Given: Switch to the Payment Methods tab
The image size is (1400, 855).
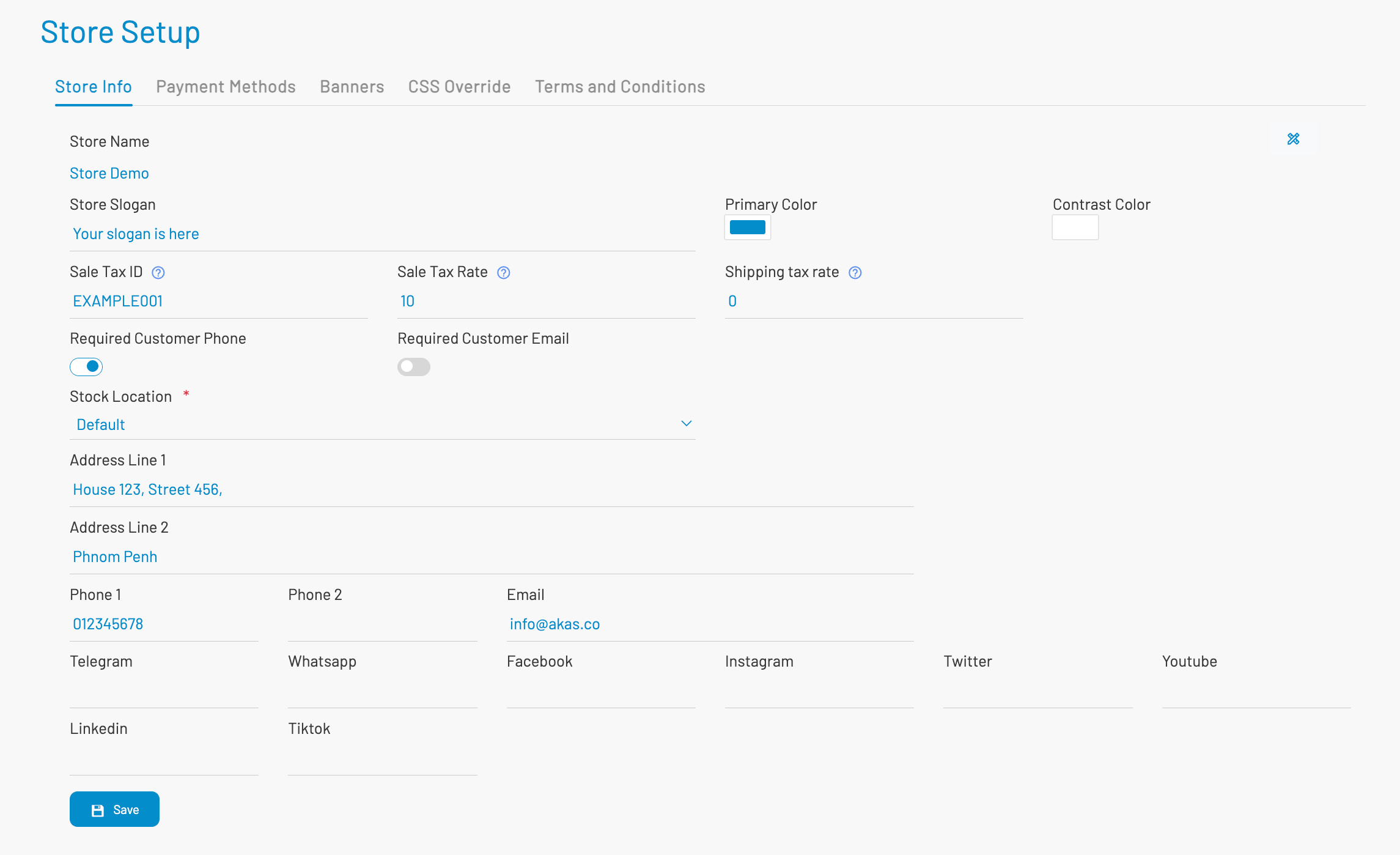Looking at the screenshot, I should pos(226,87).
